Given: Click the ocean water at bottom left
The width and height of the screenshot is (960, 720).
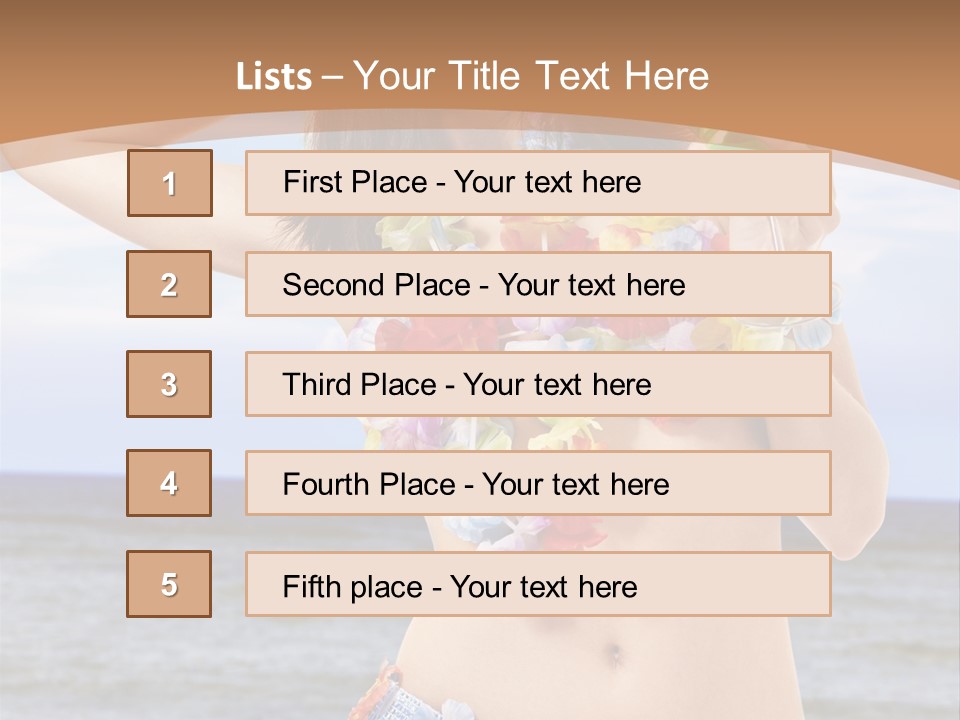Looking at the screenshot, I should coord(60,600).
